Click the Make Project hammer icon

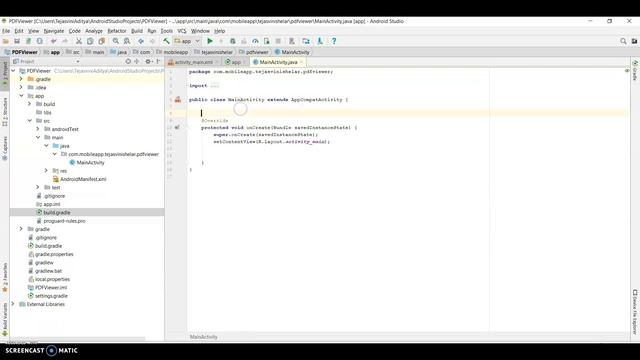[166, 41]
